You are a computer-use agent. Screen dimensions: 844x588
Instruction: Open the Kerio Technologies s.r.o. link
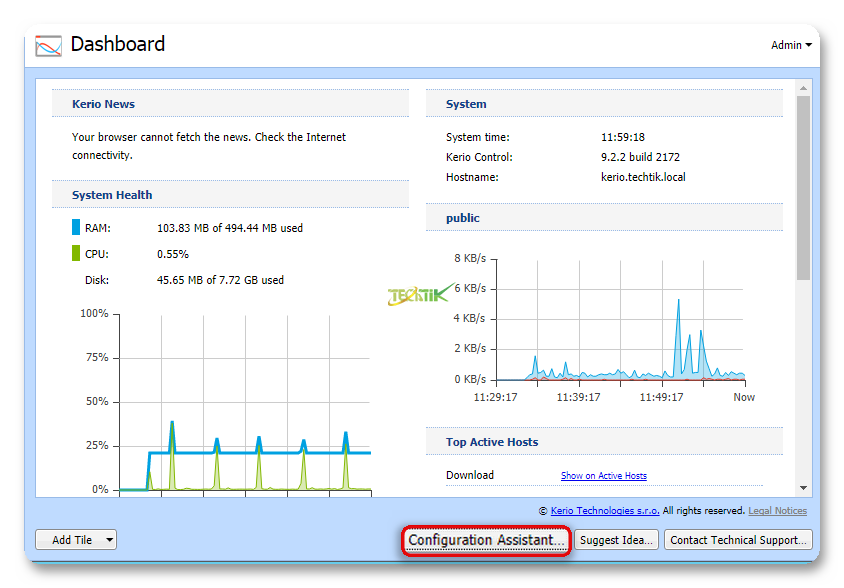click(605, 511)
